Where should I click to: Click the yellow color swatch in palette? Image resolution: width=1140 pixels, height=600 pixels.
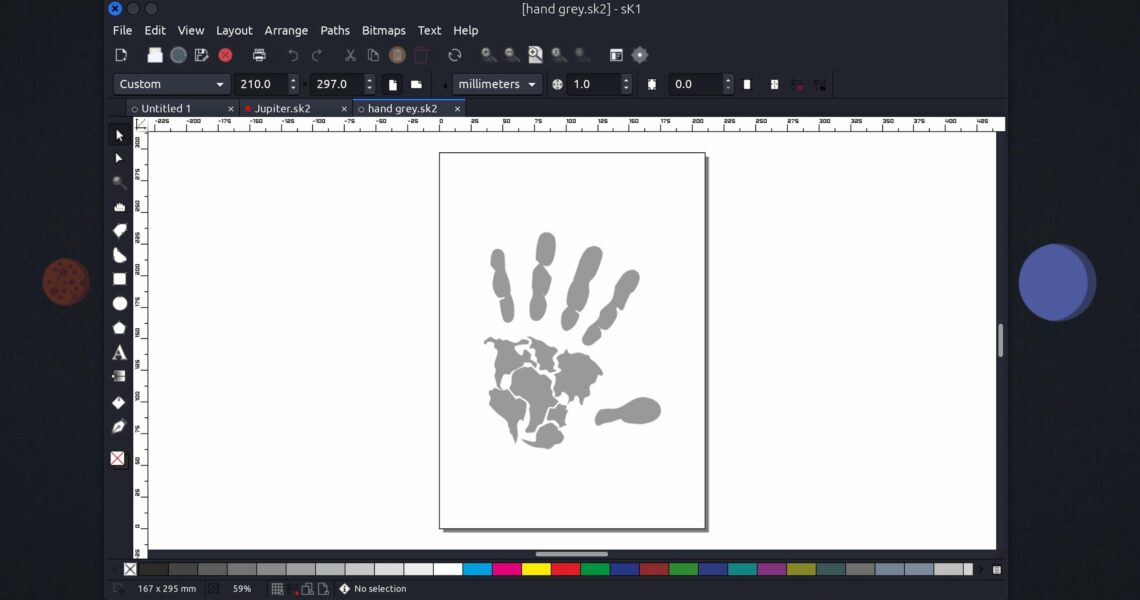pos(536,569)
